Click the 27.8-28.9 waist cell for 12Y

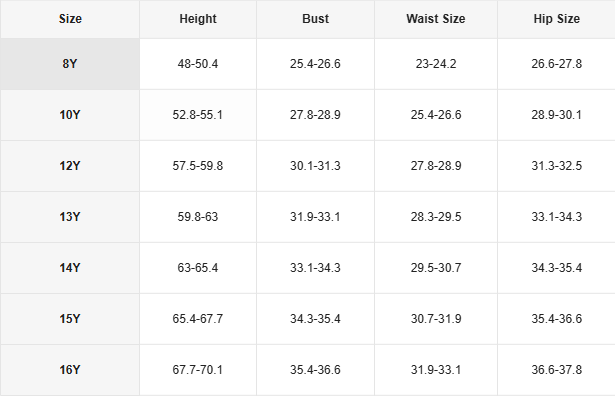click(x=436, y=166)
